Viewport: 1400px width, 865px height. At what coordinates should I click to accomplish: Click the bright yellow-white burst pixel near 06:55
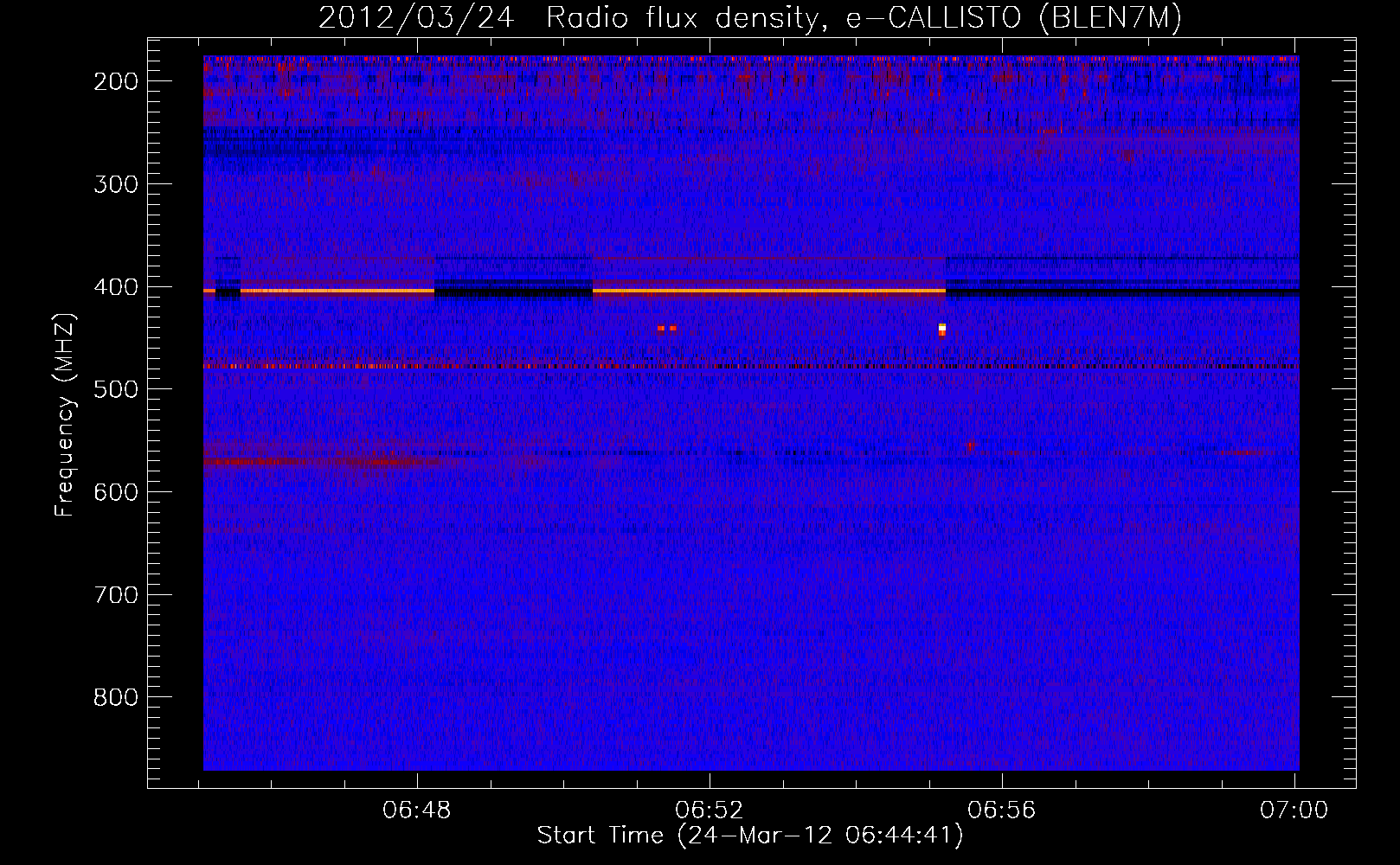click(x=942, y=329)
